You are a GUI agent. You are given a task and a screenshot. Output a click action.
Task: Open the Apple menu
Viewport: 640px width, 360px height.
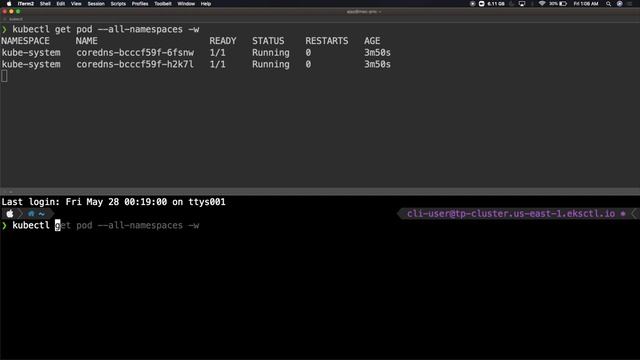9,4
